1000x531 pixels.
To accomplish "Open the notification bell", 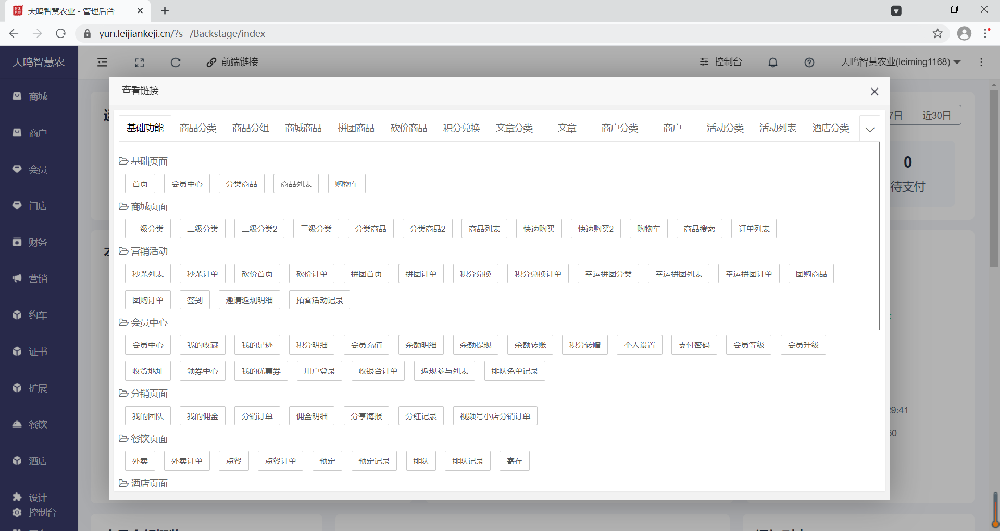I will pyautogui.click(x=773, y=62).
